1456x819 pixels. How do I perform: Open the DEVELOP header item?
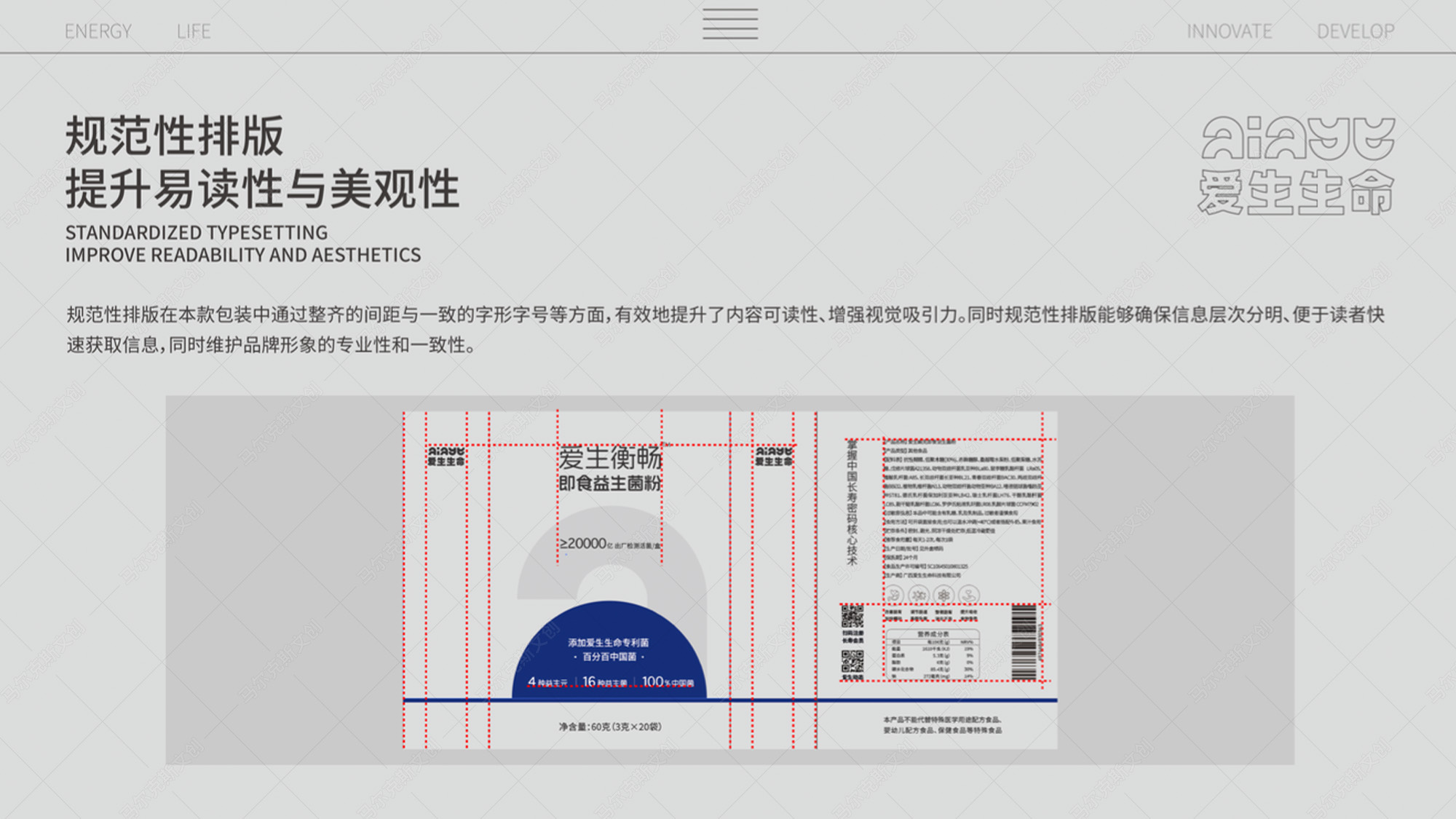tap(1356, 31)
